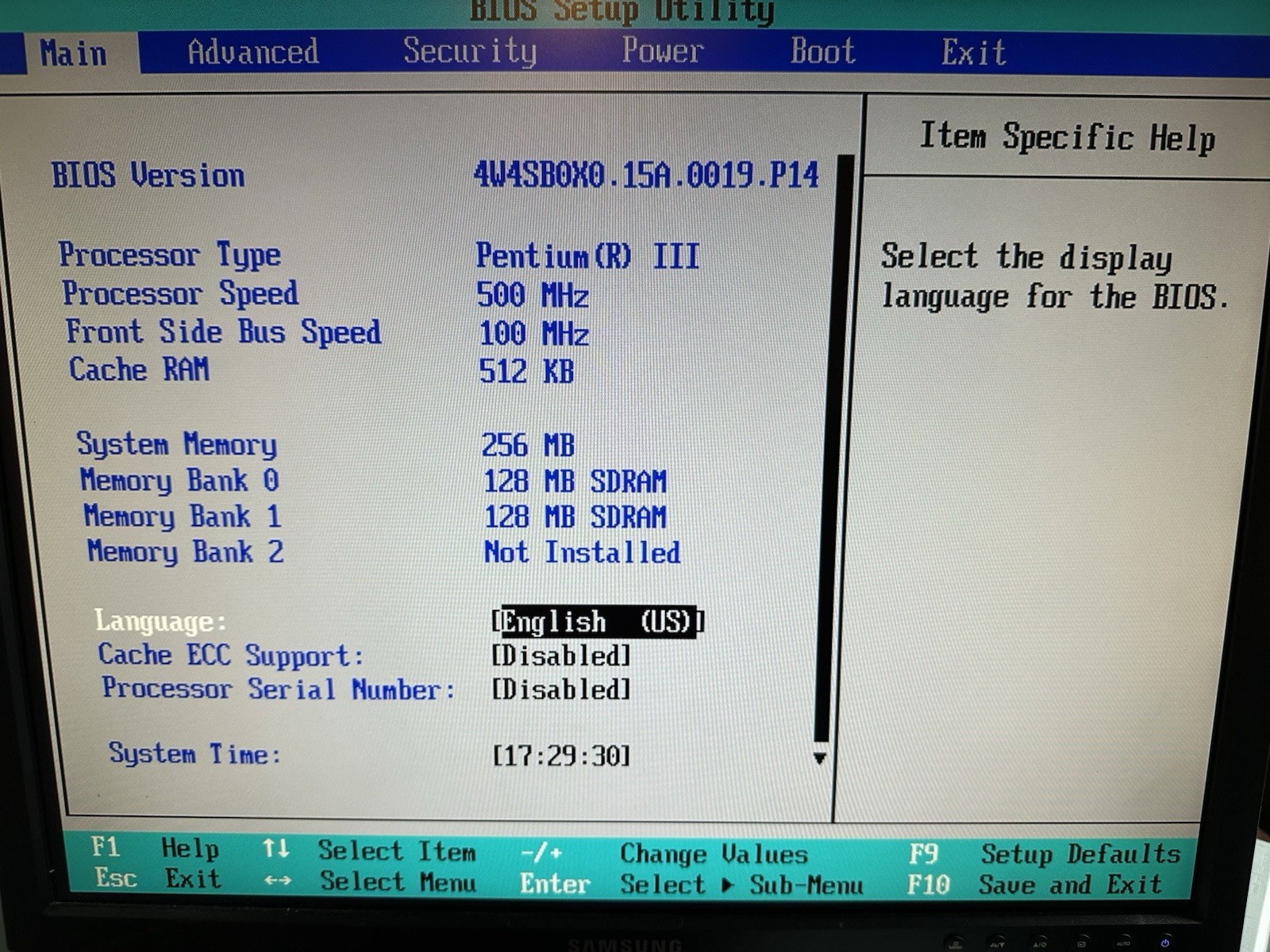
Task: Click the BIOS Version value 4W4SB0X0.15A.0019.P14
Action: tap(646, 175)
